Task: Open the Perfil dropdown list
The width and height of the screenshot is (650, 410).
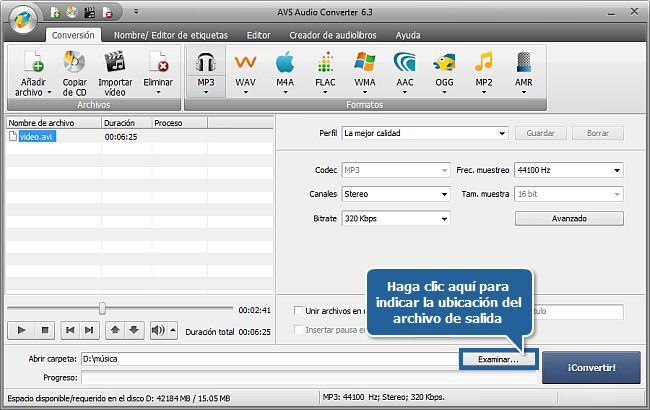Action: pos(425,133)
